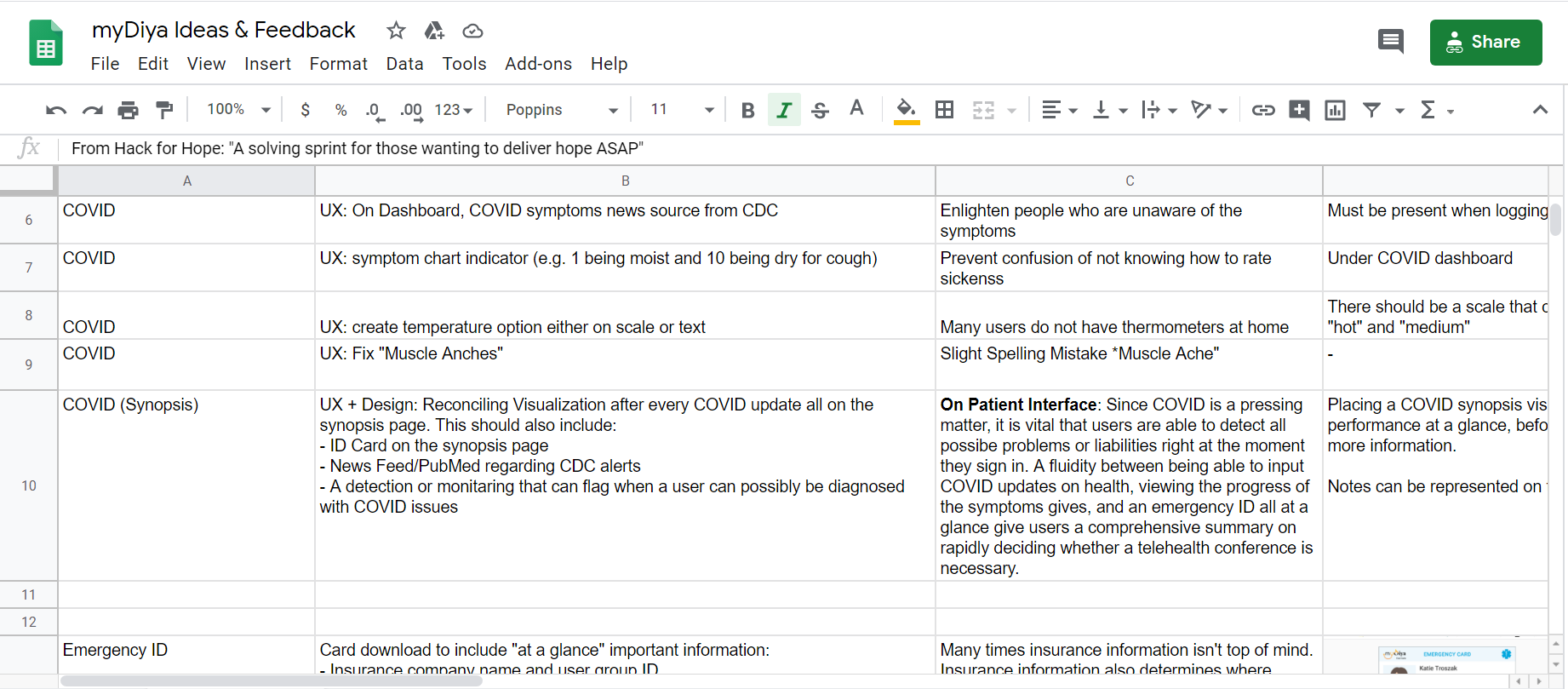Select row 10 header
This screenshot has width=1568, height=689.
coord(29,485)
